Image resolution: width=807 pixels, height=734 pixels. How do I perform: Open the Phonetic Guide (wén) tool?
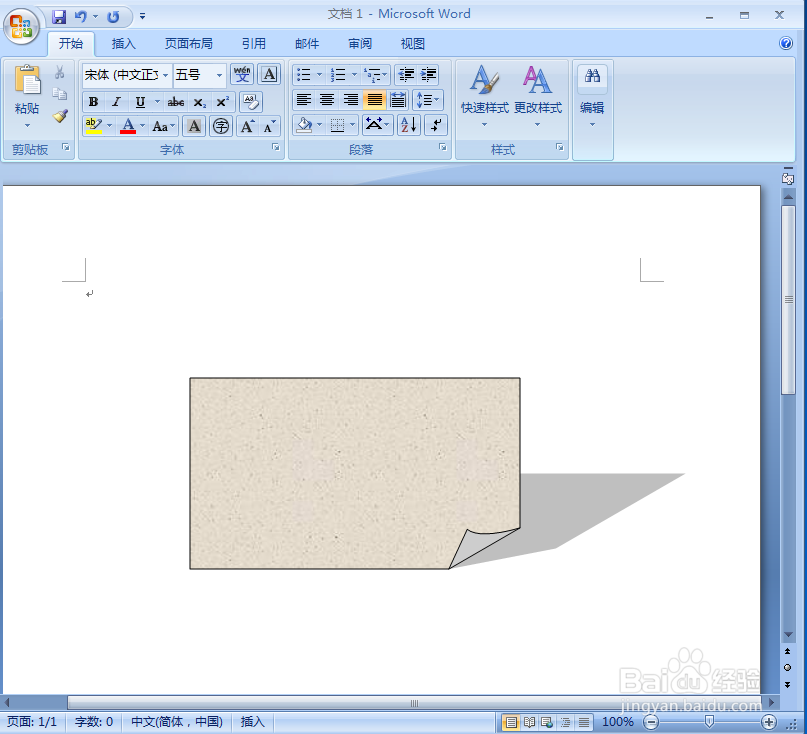(x=242, y=75)
